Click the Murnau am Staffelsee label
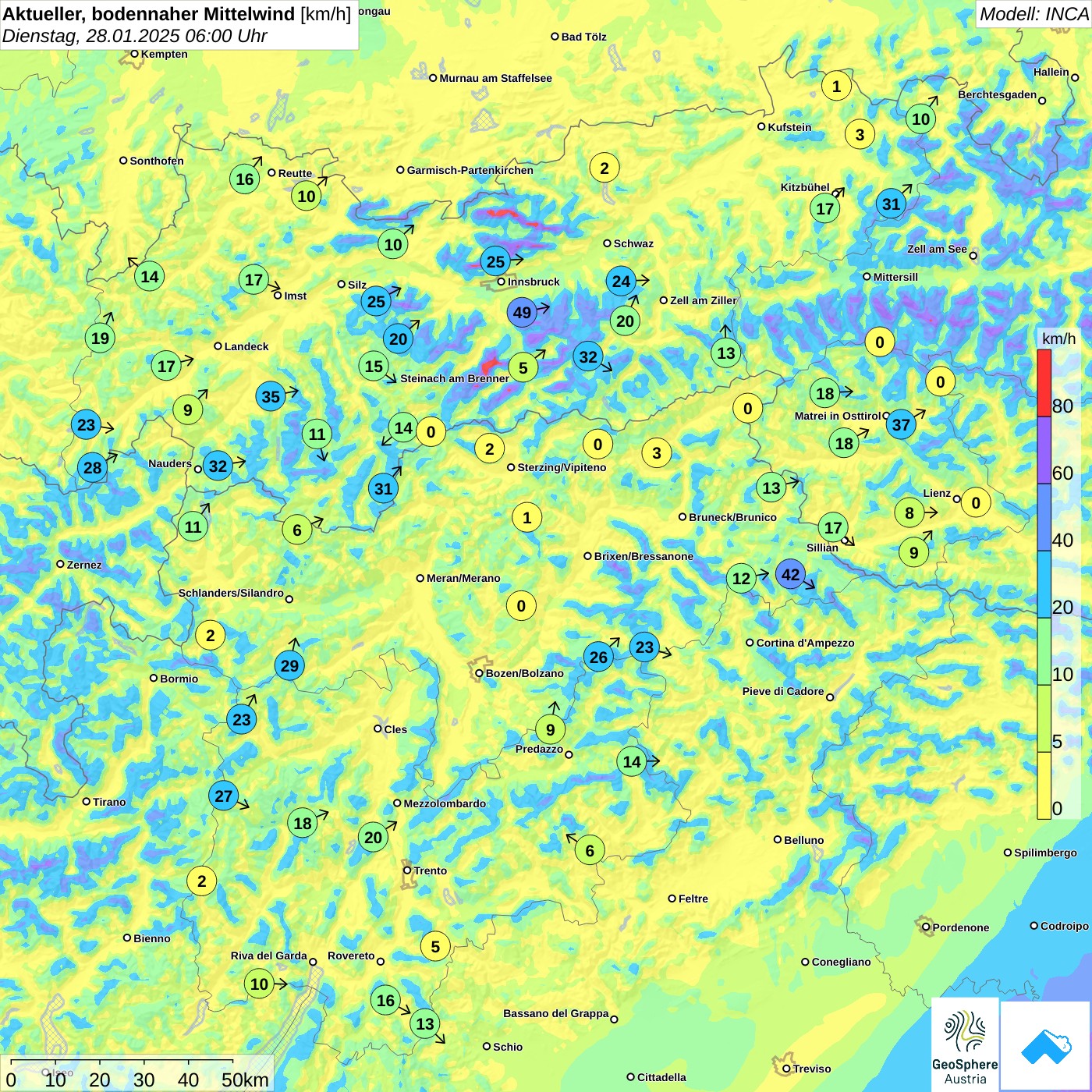 point(495,78)
